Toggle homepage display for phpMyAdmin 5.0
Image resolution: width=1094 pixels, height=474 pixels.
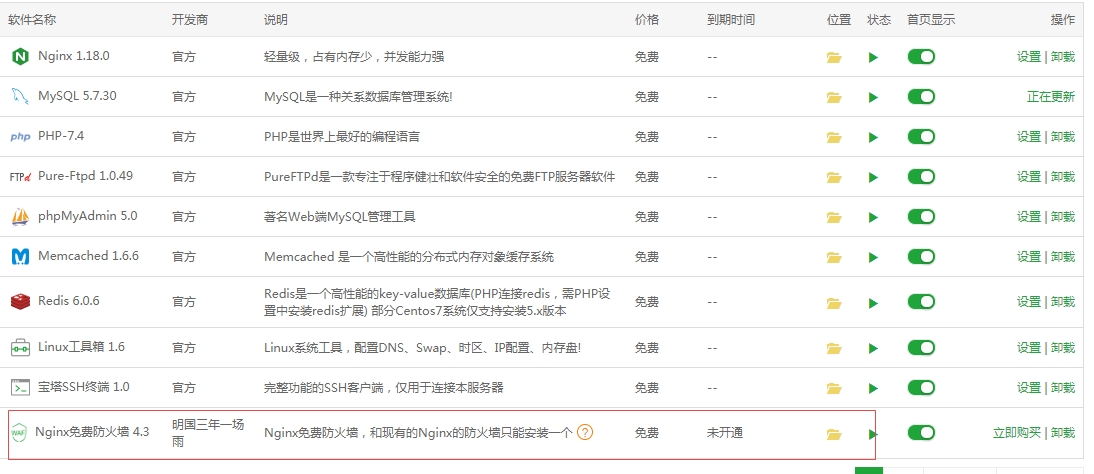point(921,216)
